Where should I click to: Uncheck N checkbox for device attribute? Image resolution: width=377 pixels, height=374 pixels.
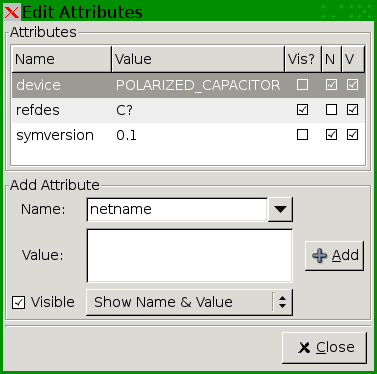pos(331,85)
